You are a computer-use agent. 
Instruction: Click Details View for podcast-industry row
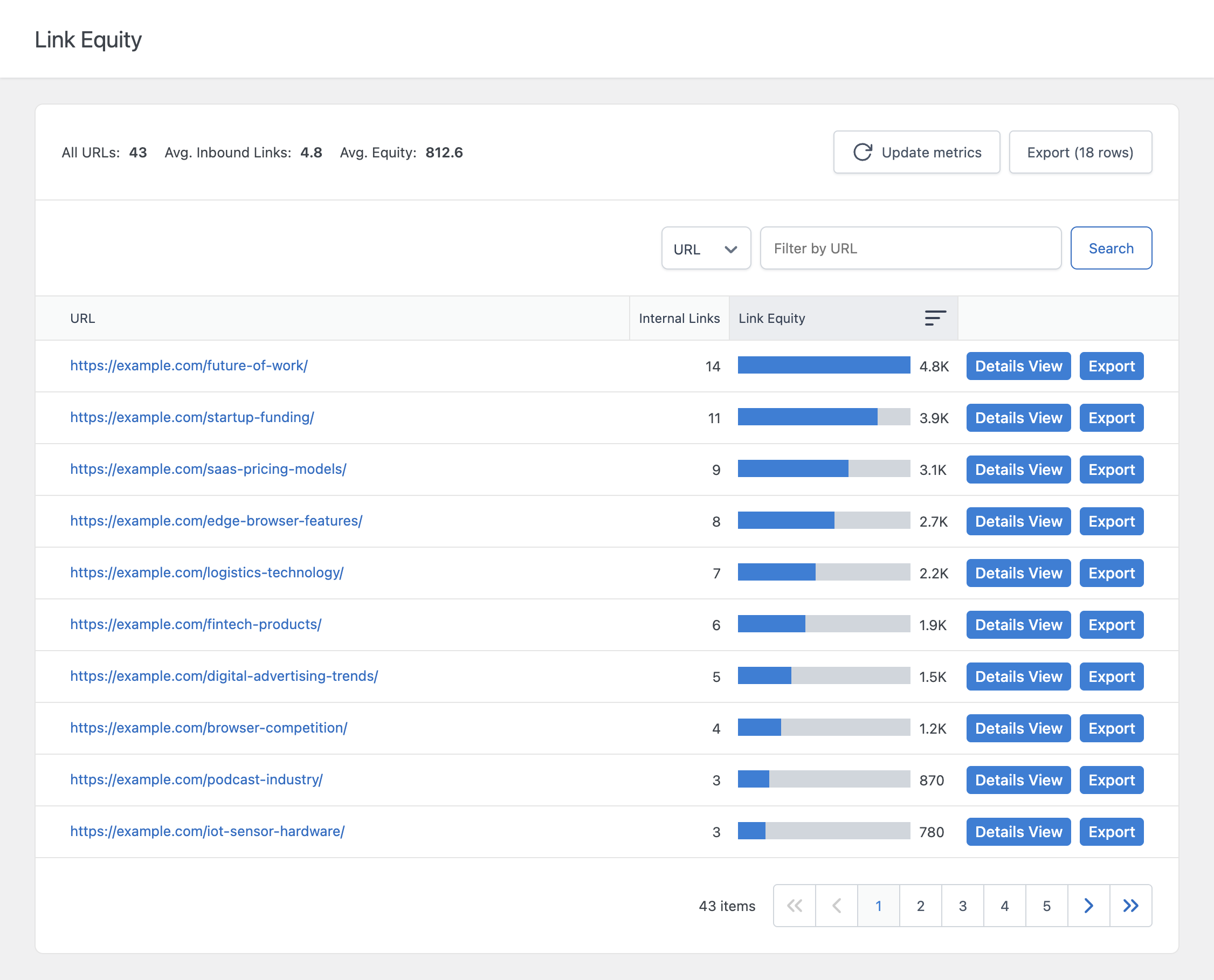click(x=1018, y=780)
